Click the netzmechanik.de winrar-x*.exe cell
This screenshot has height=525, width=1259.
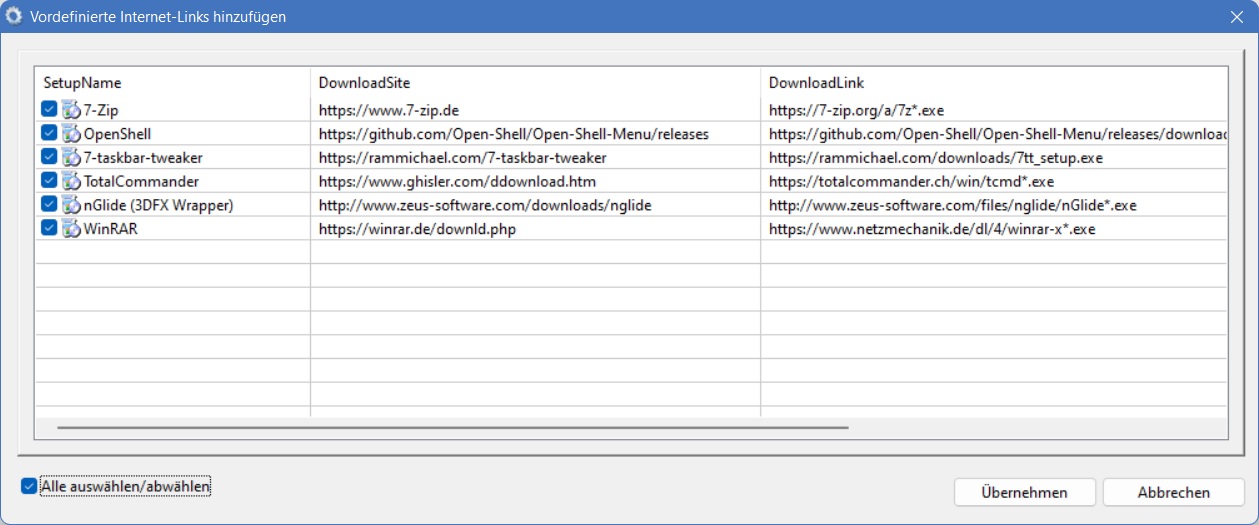click(x=994, y=228)
